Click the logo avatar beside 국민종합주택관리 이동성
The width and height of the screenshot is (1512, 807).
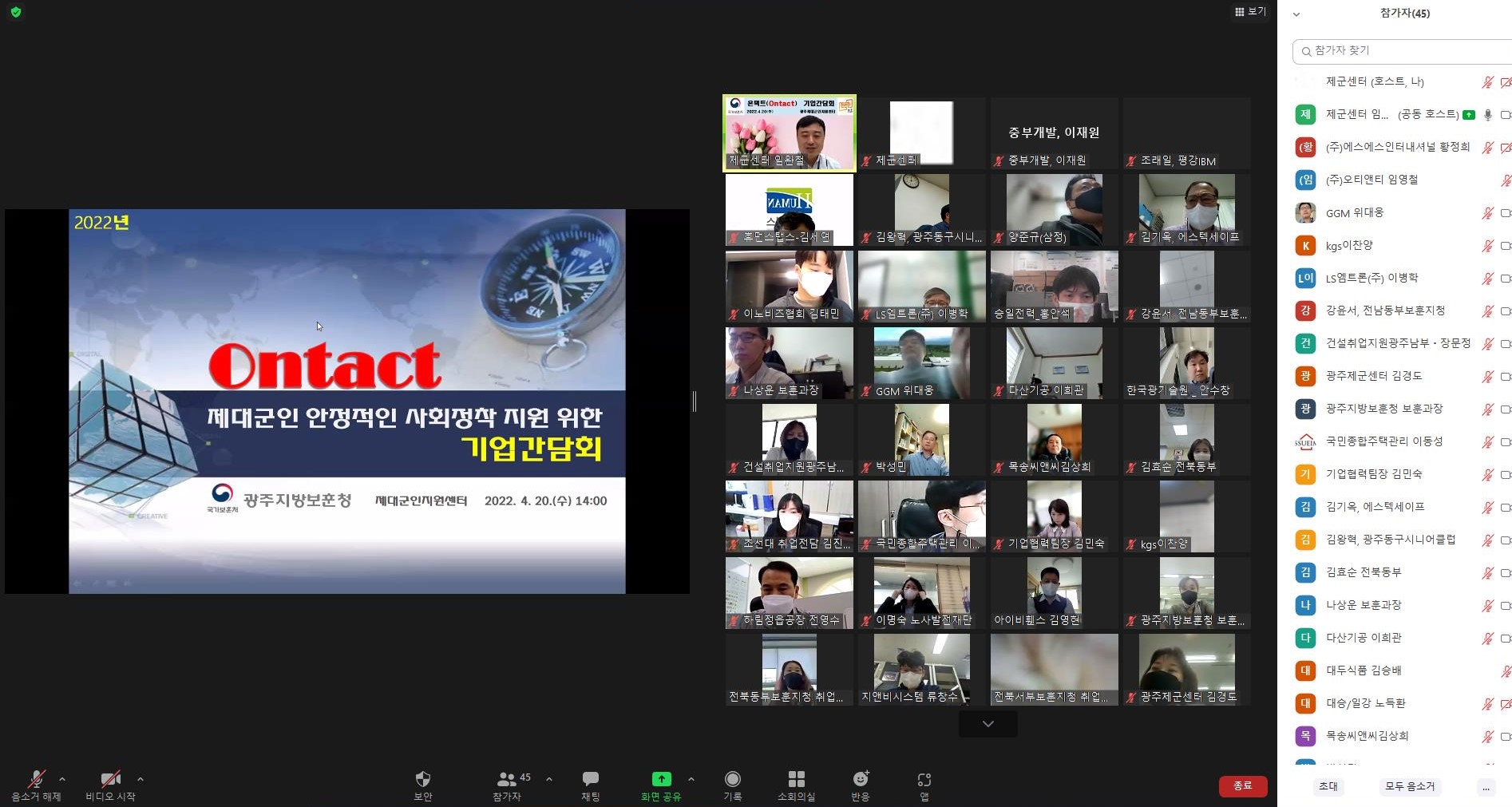point(1305,441)
